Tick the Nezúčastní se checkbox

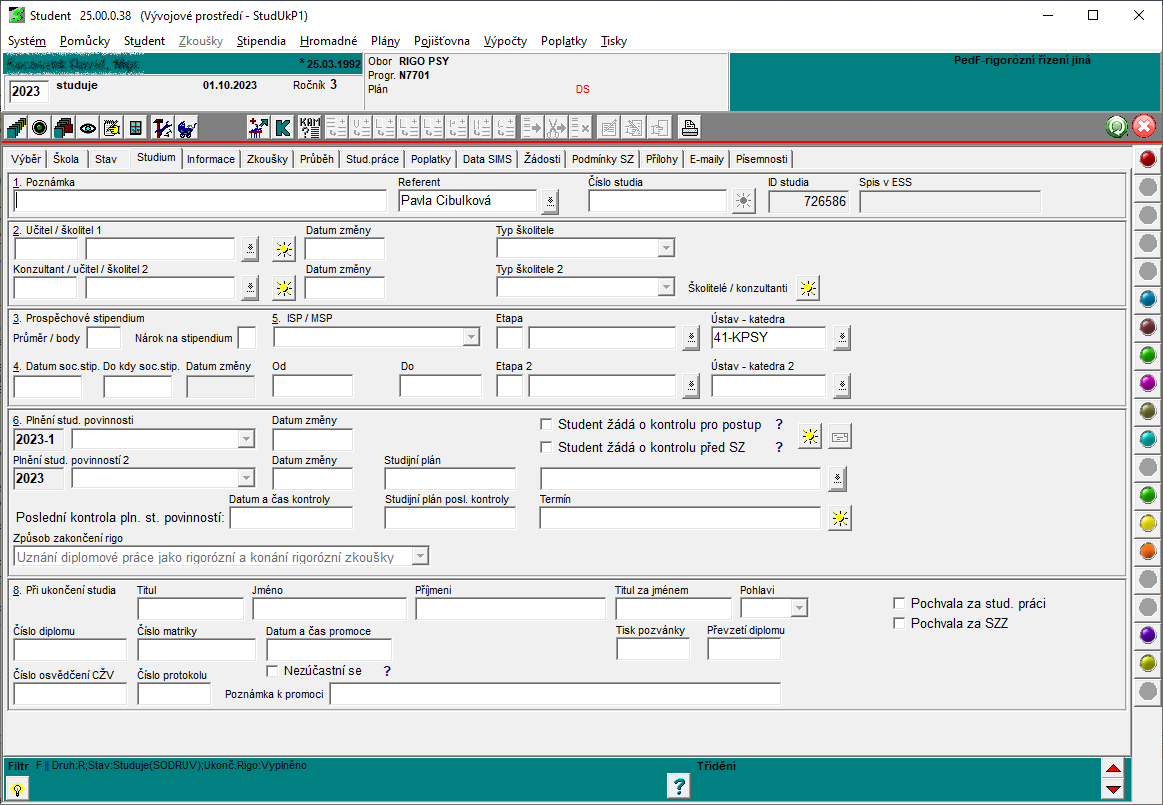point(272,670)
